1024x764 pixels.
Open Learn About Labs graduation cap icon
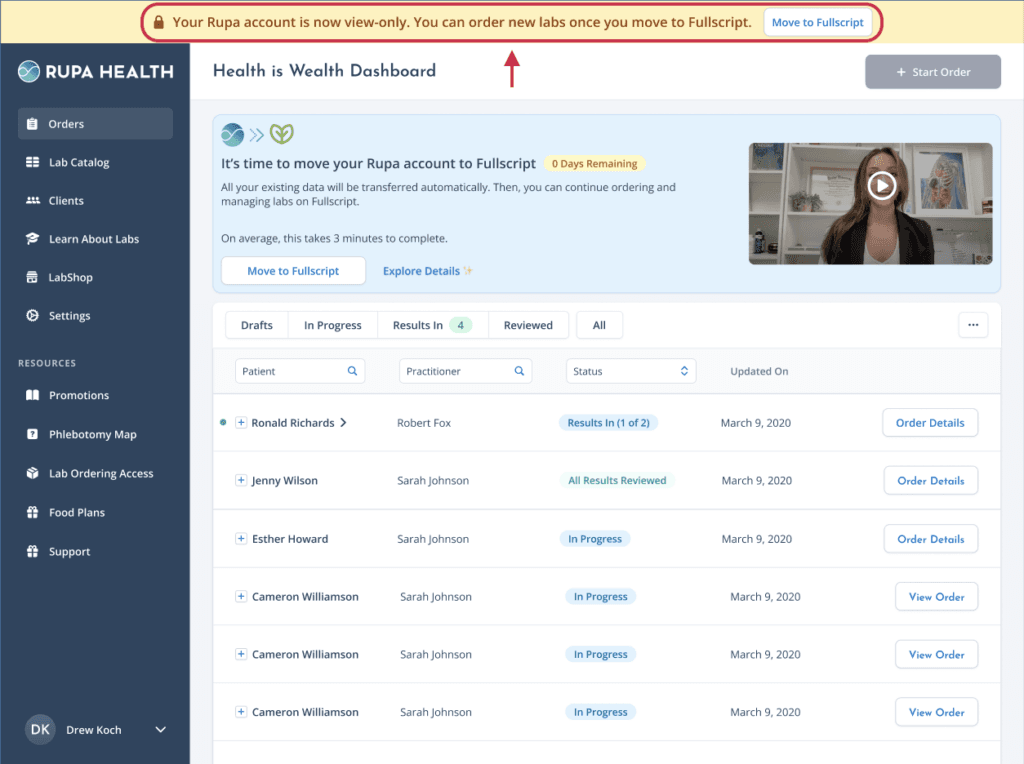pyautogui.click(x=33, y=238)
